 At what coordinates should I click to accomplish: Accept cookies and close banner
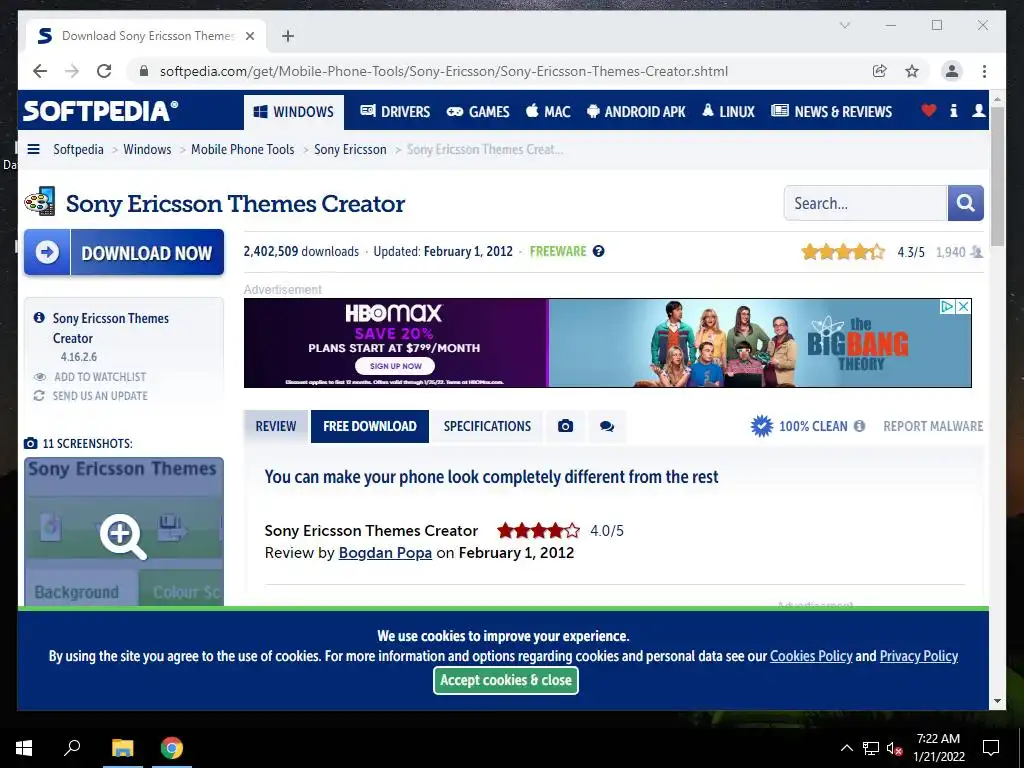click(x=505, y=680)
